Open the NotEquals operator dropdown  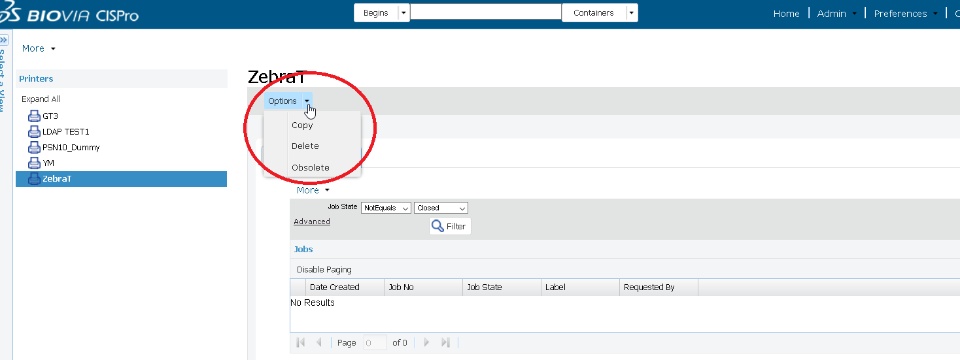tap(386, 208)
